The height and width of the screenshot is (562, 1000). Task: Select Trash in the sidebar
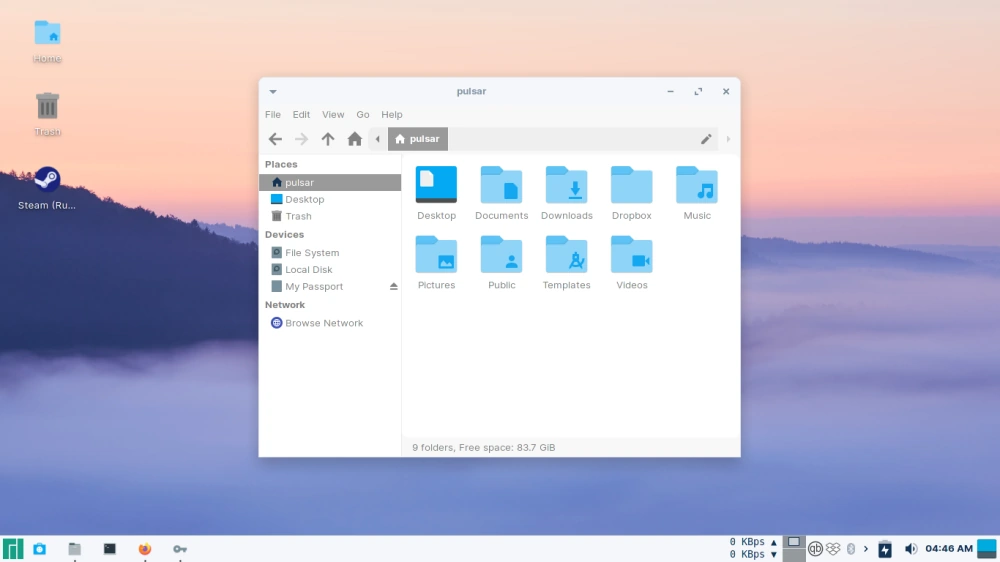point(330,216)
